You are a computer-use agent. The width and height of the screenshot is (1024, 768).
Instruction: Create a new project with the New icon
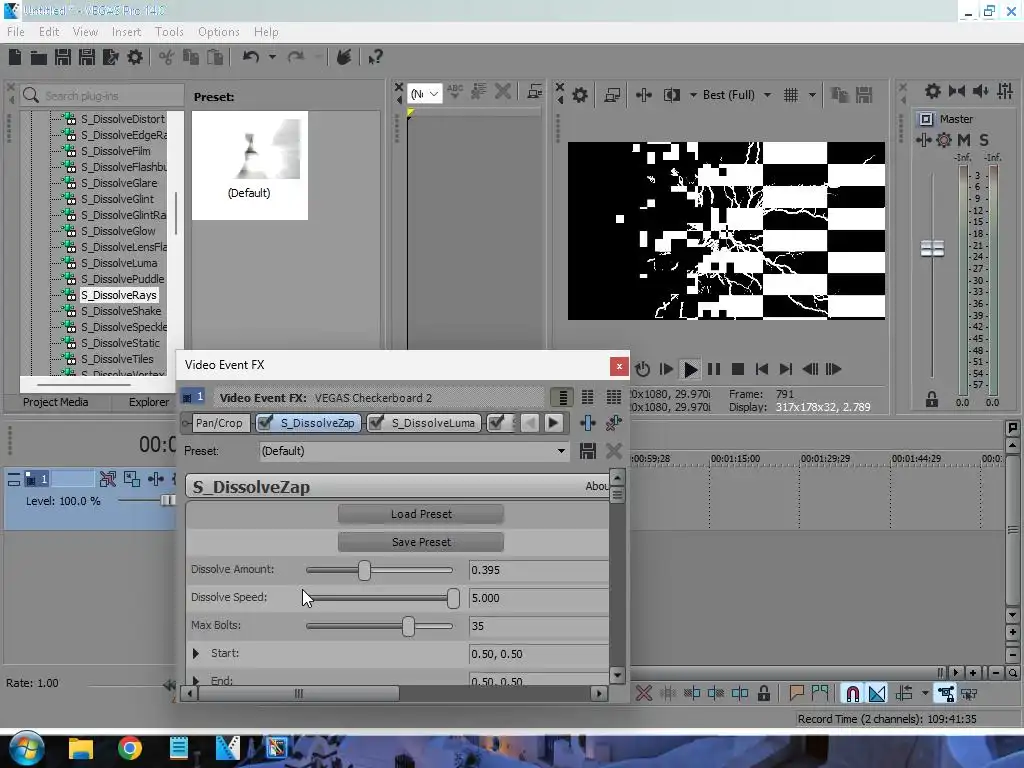pyautogui.click(x=15, y=57)
